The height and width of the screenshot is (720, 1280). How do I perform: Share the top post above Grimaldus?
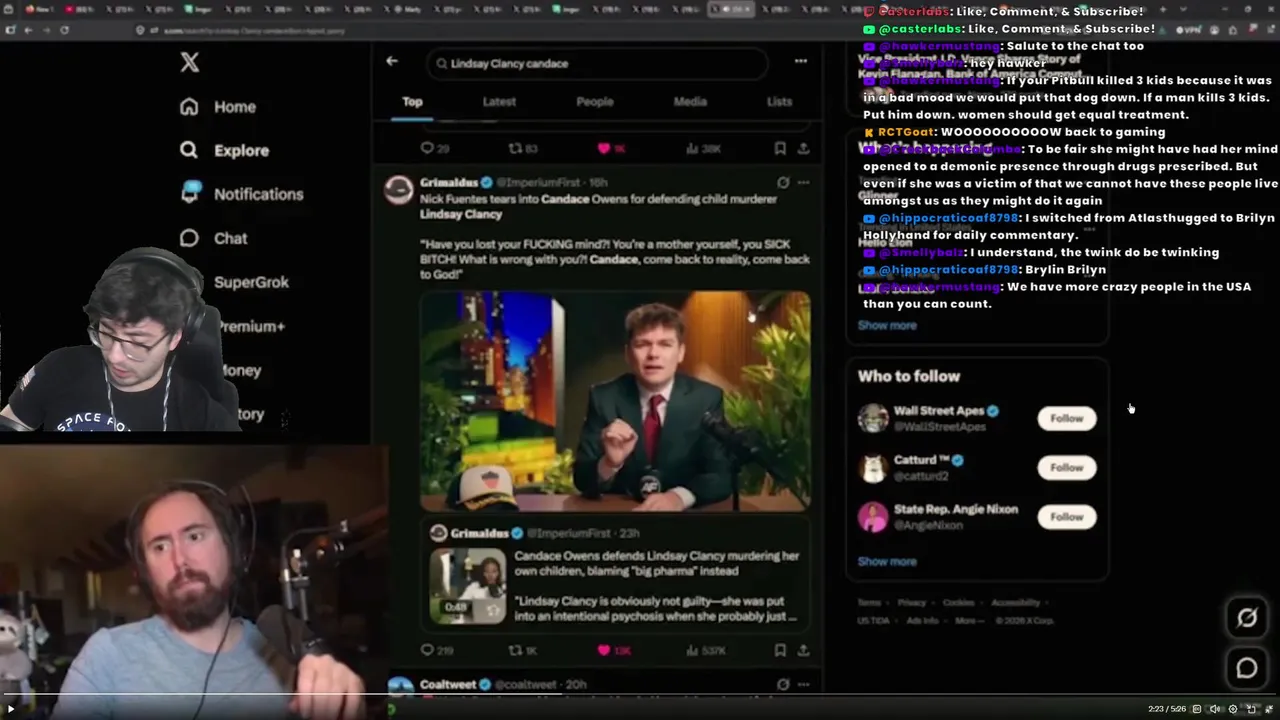(803, 148)
